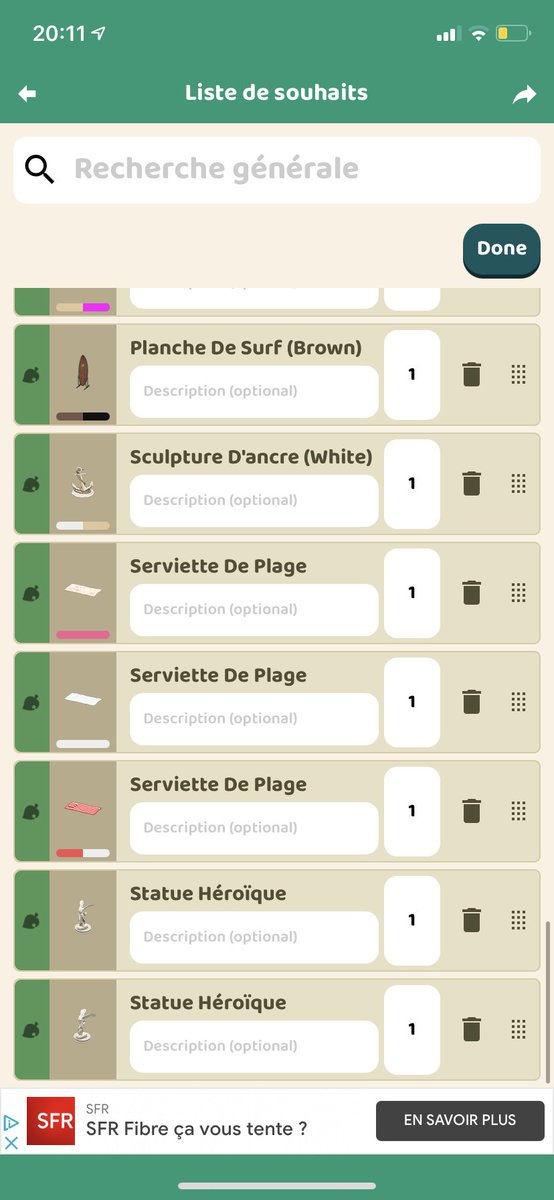Edit description field for Sculpture D'ancre
Image resolution: width=554 pixels, height=1200 pixels.
254,501
